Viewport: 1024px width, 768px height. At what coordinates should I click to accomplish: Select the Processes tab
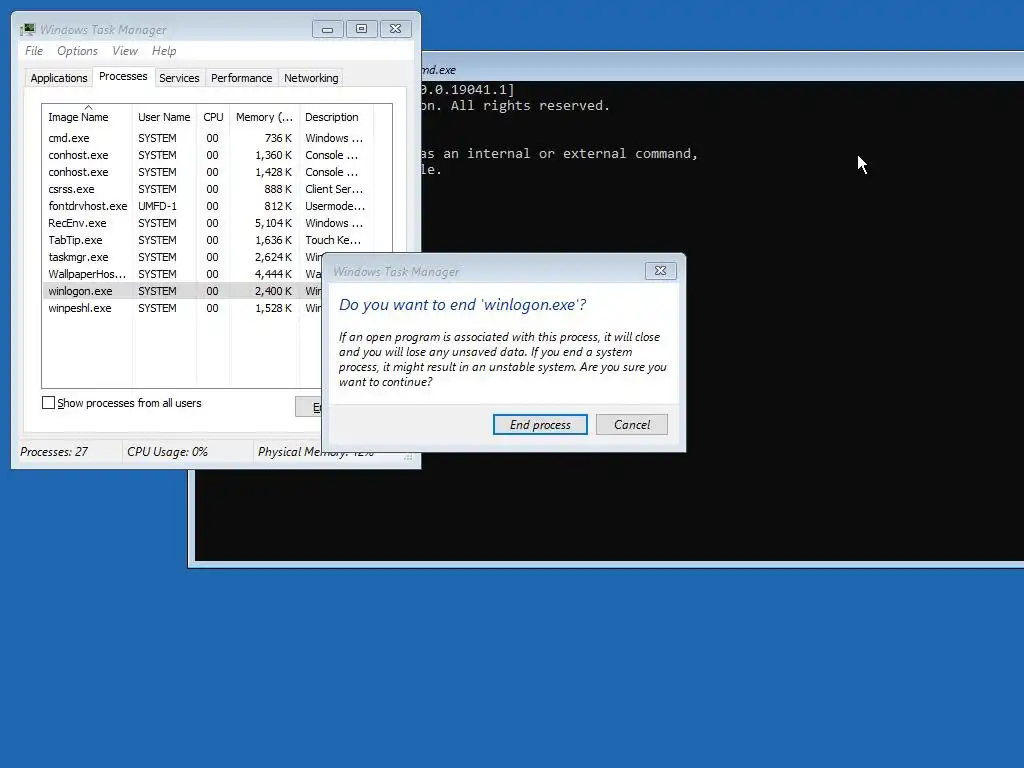pyautogui.click(x=123, y=76)
